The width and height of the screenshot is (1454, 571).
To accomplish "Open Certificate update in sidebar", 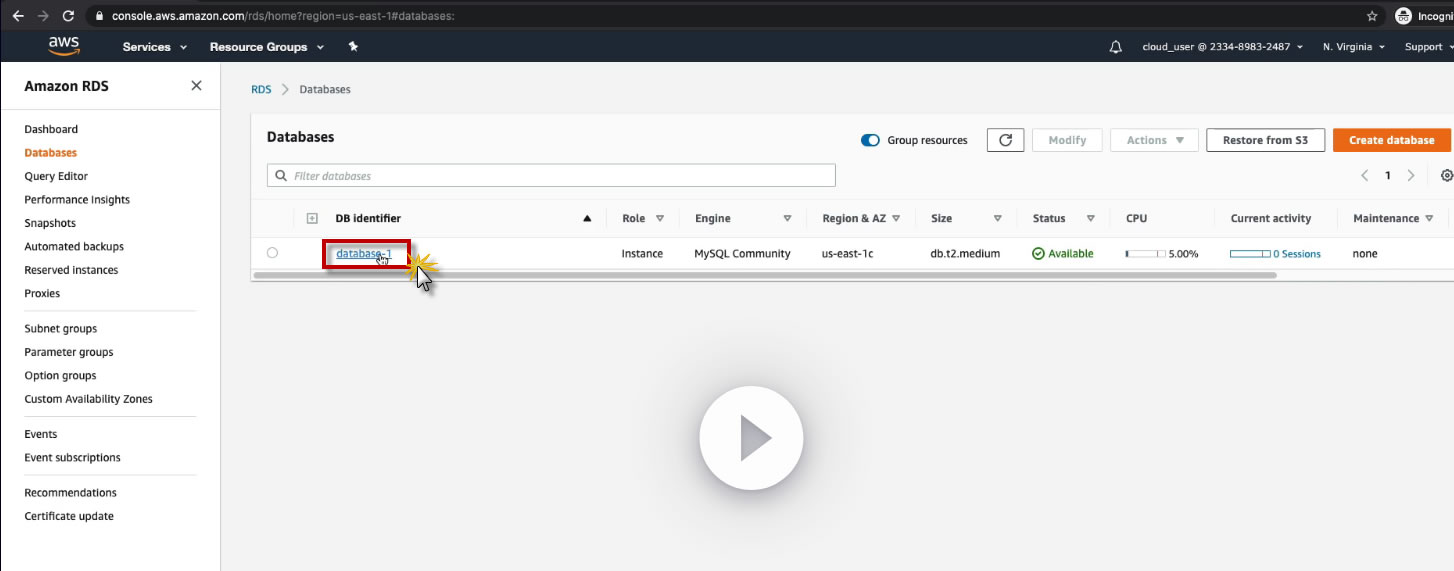I will (69, 516).
